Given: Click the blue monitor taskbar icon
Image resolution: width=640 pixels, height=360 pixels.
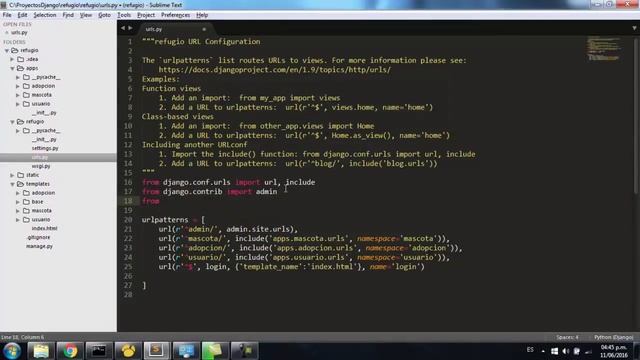Looking at the screenshot, I should 186,351.
